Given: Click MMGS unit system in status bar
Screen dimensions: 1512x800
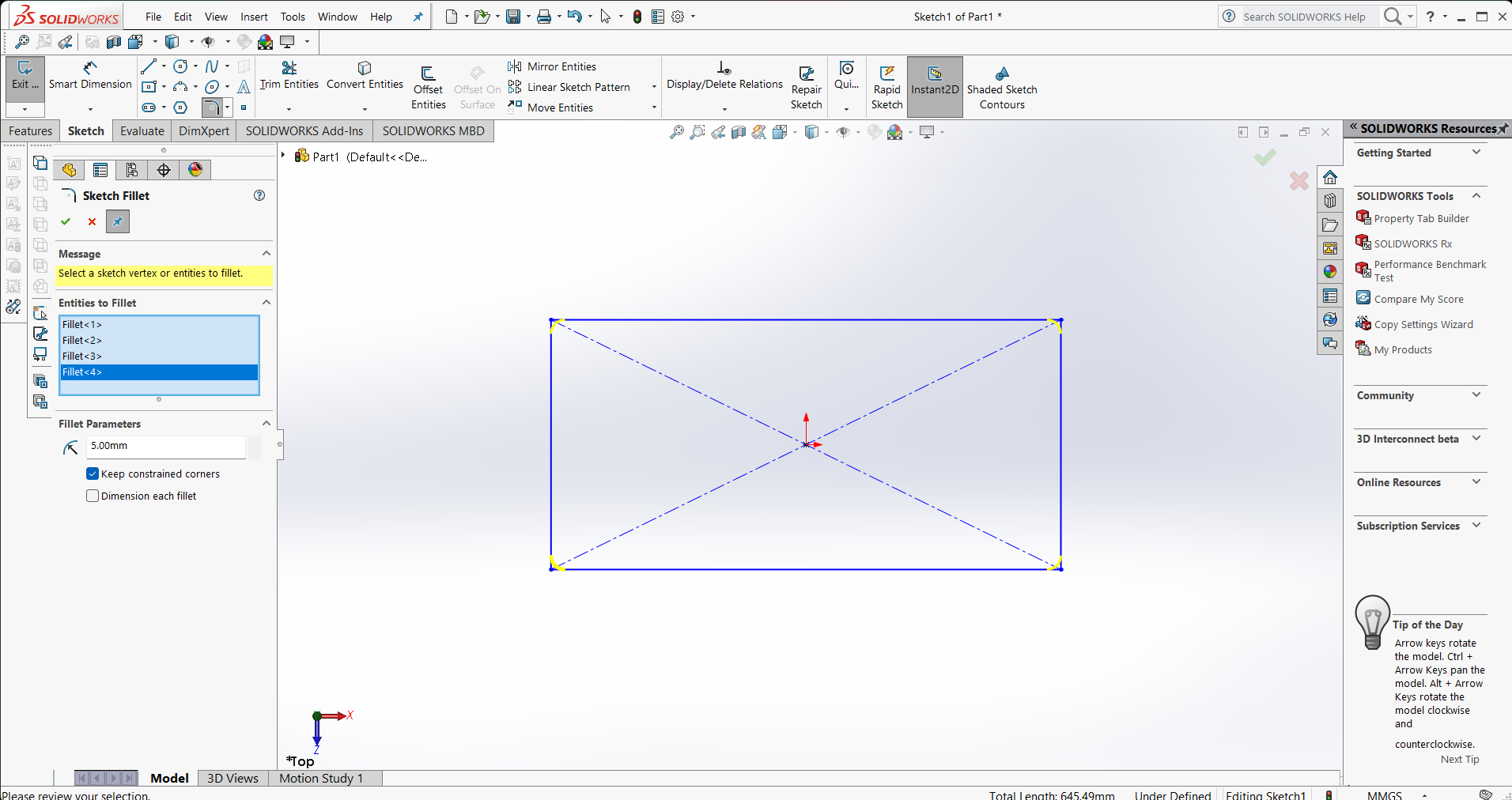Looking at the screenshot, I should click(1385, 794).
